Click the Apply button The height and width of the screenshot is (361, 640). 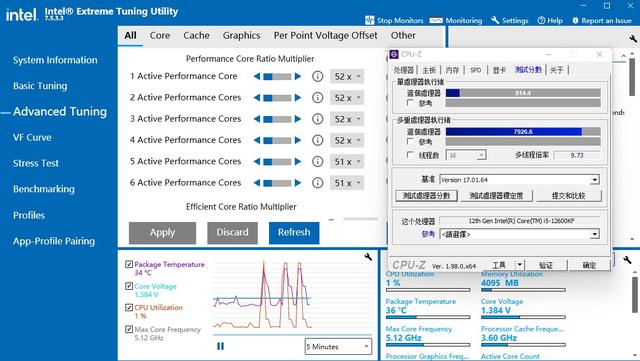162,232
